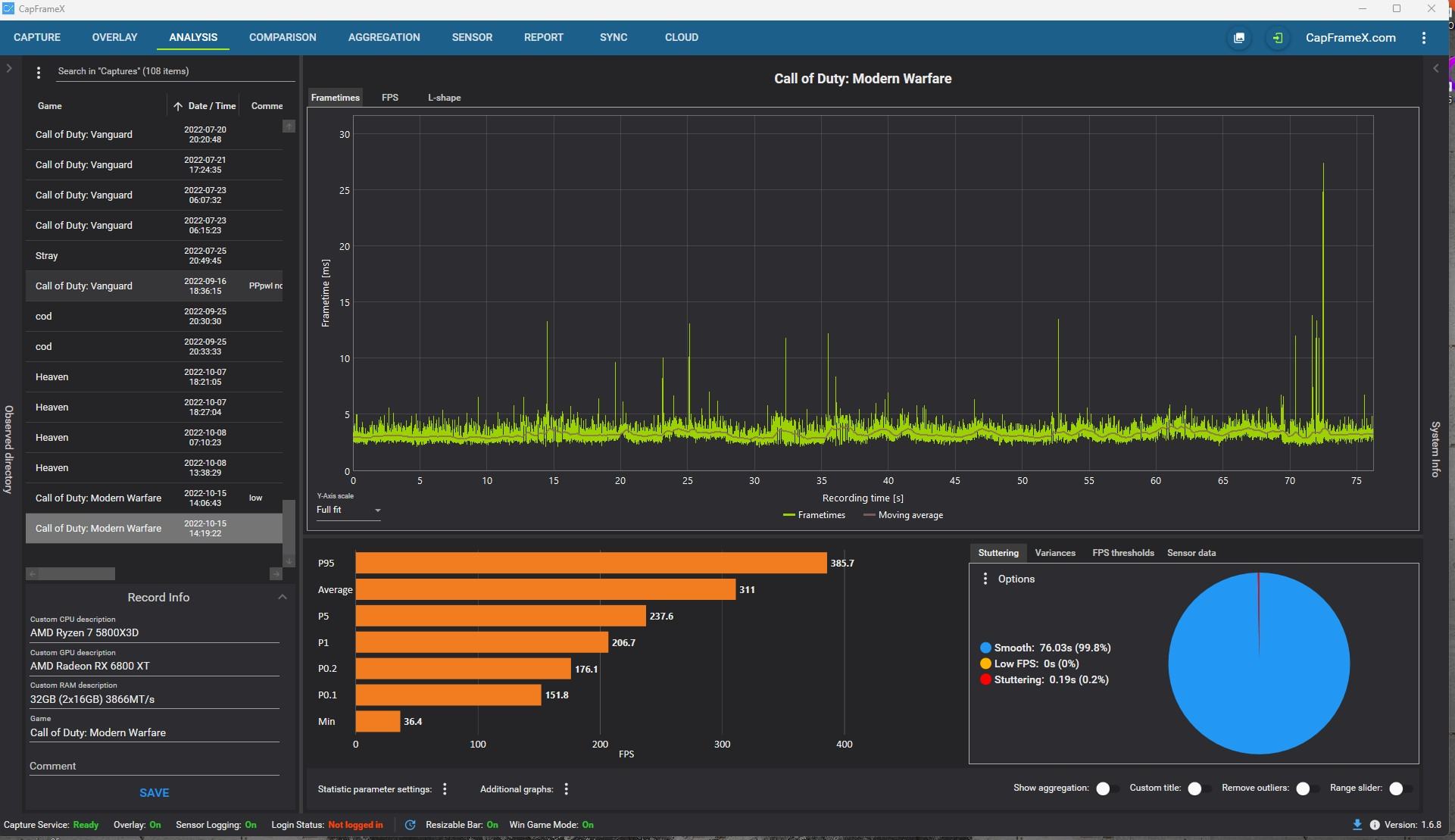
Task: Click horizontal scrollbar right arrow under list
Action: tap(276, 574)
